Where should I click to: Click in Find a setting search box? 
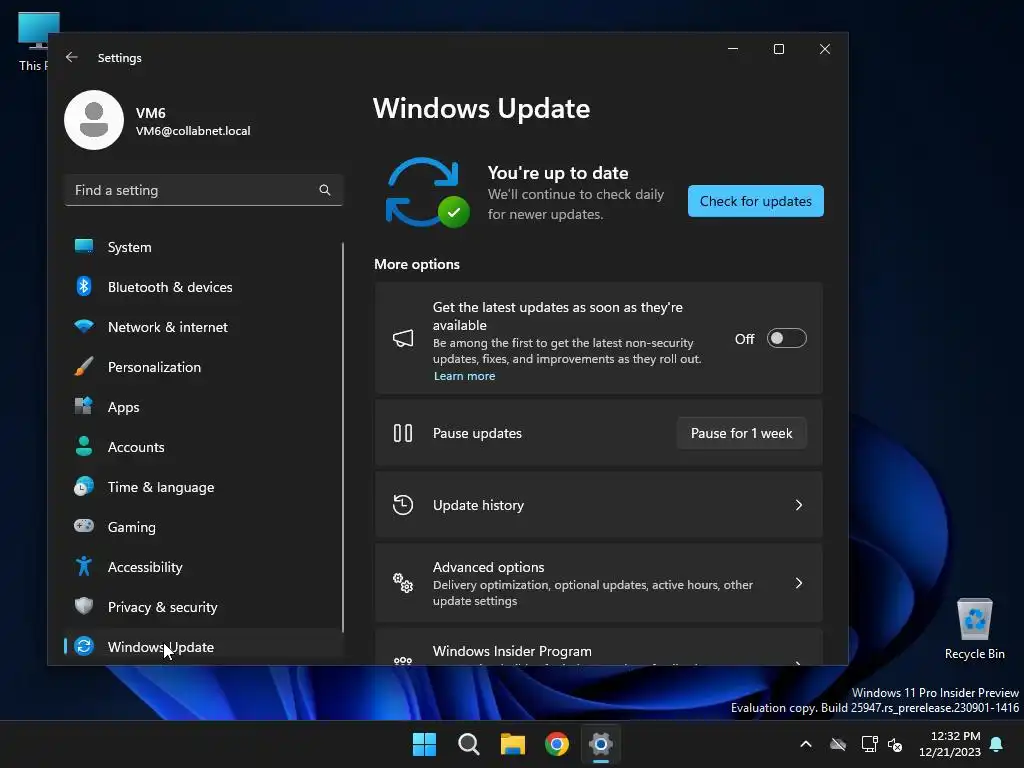click(203, 190)
